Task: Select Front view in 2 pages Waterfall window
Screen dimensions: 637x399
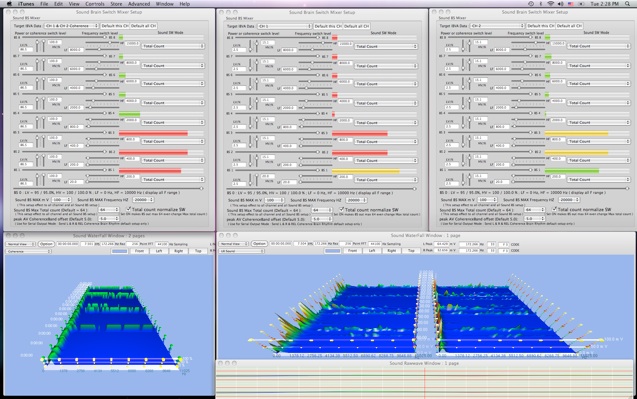Action: coord(139,251)
